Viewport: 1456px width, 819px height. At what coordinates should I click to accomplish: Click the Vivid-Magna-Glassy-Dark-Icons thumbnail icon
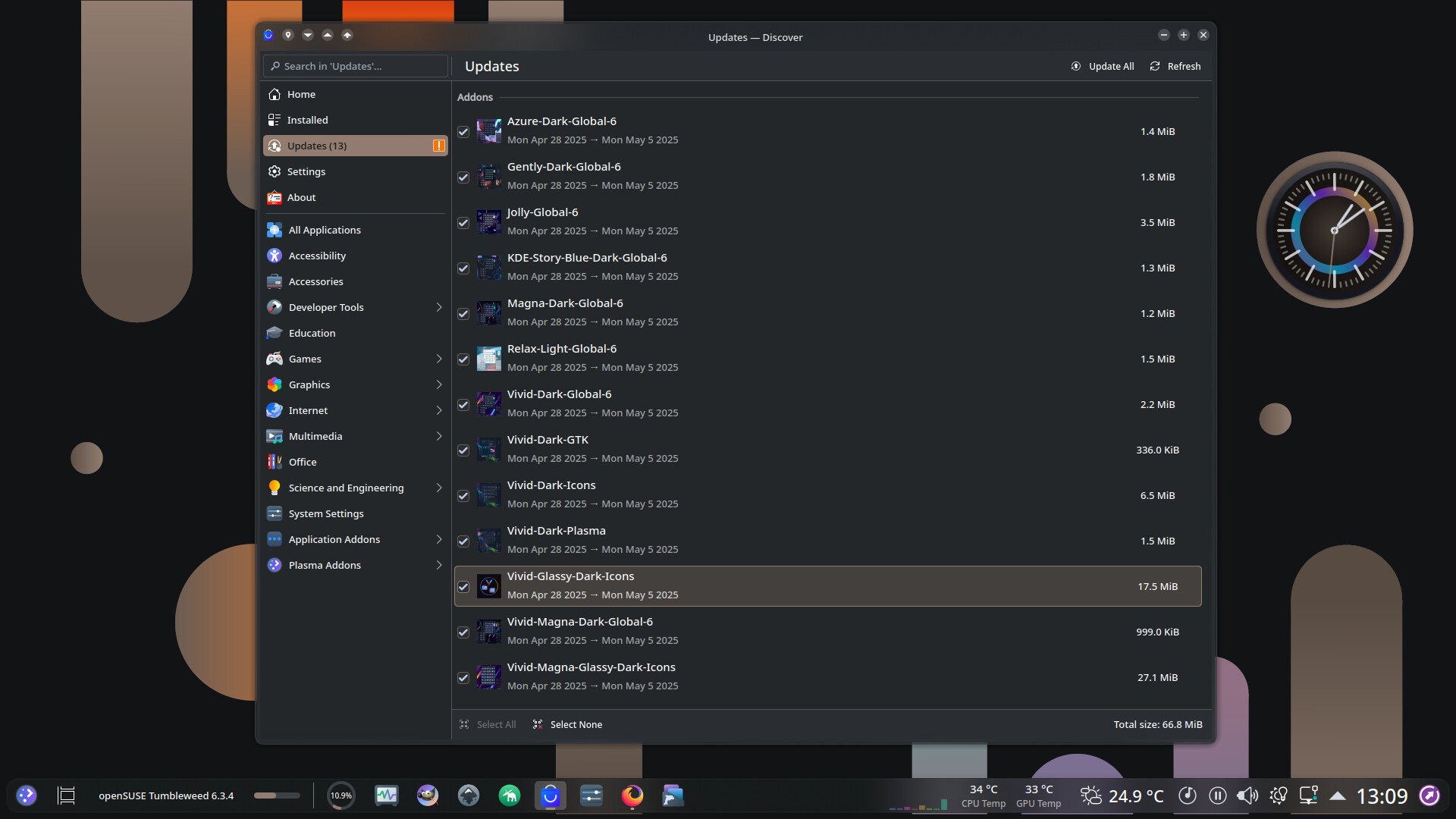pos(488,677)
